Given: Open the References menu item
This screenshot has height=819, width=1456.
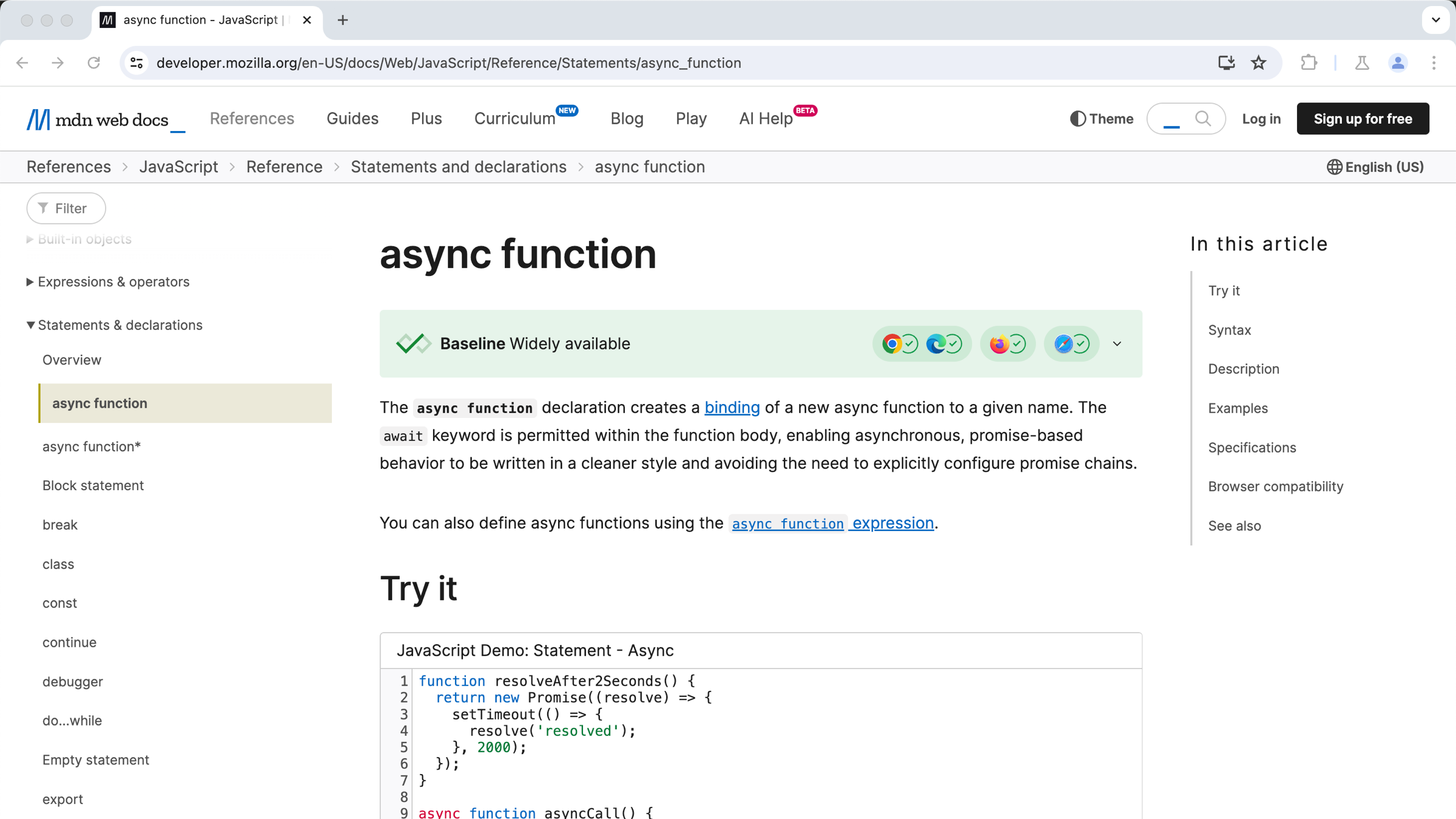Looking at the screenshot, I should point(251,119).
